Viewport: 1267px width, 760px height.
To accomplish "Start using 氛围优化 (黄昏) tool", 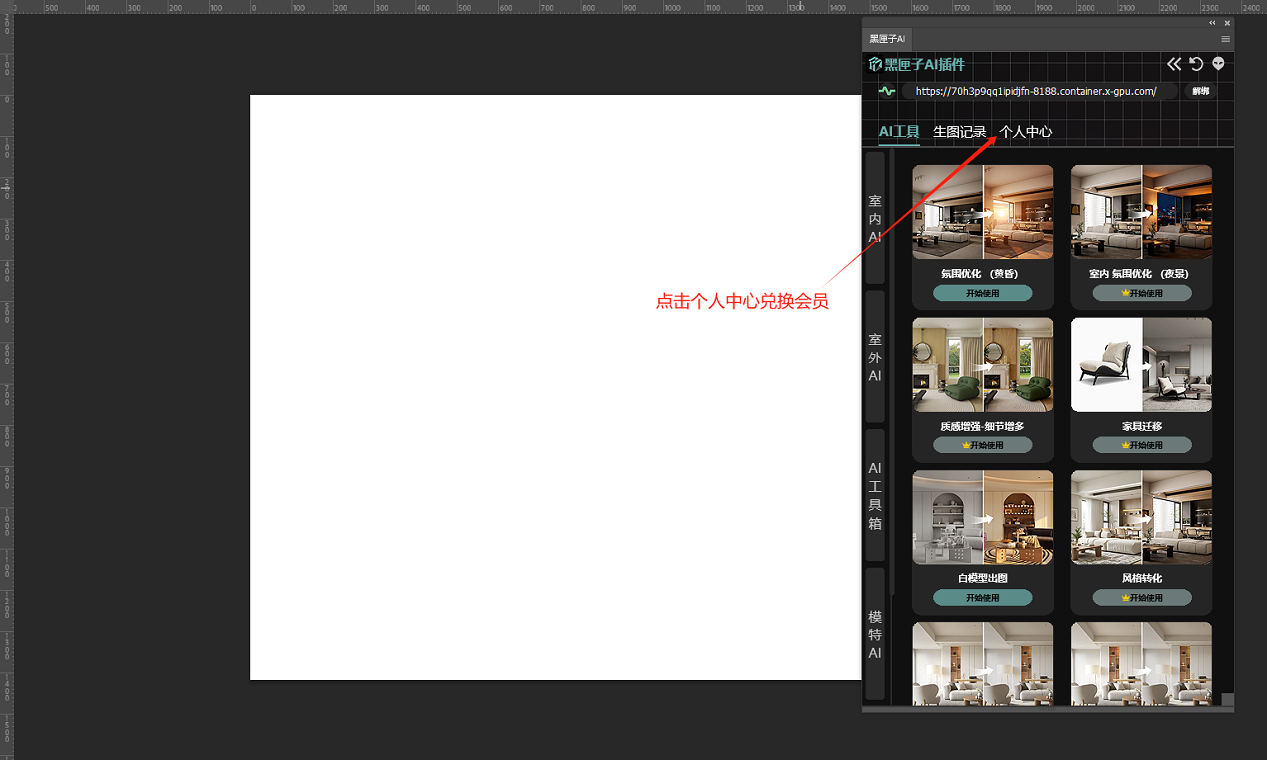I will [982, 293].
